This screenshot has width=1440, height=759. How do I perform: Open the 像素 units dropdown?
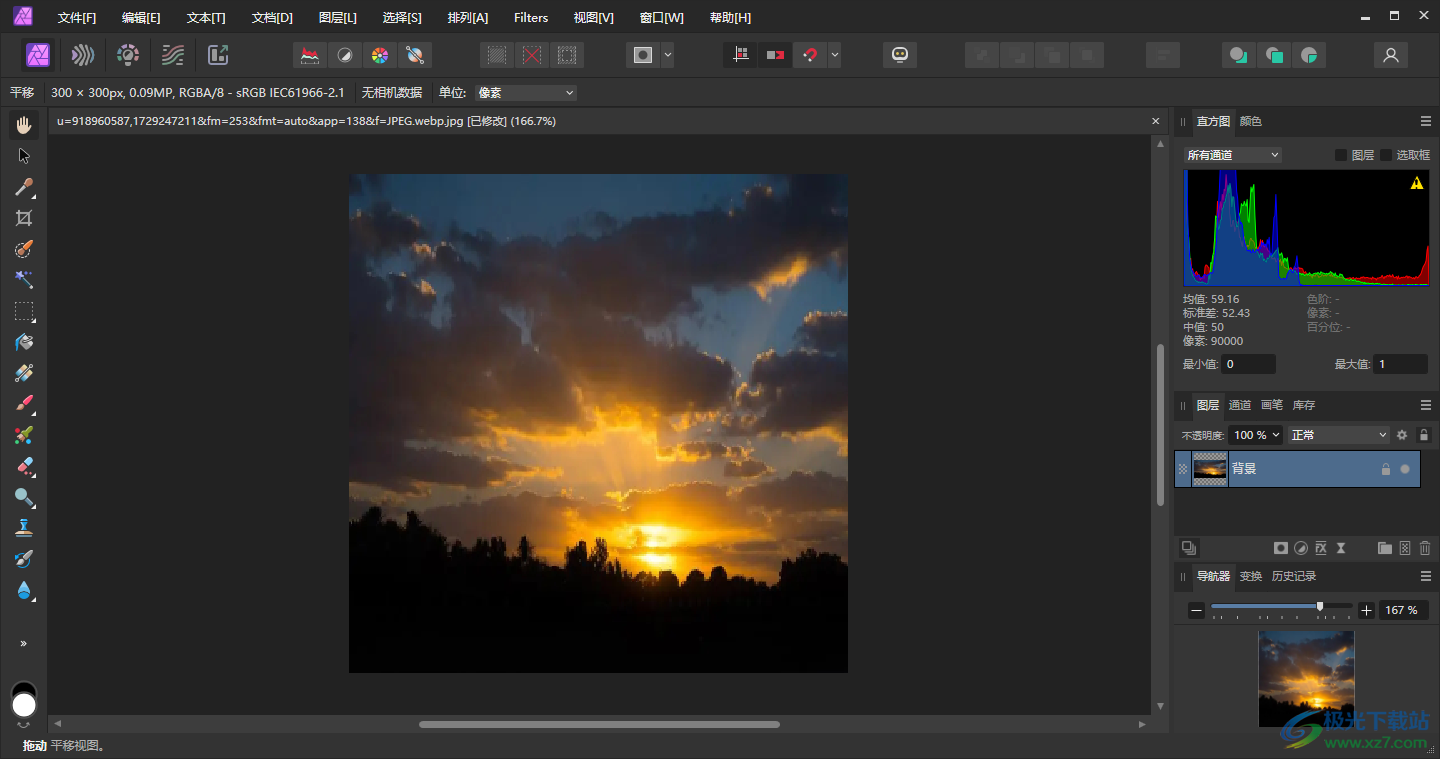(x=526, y=93)
